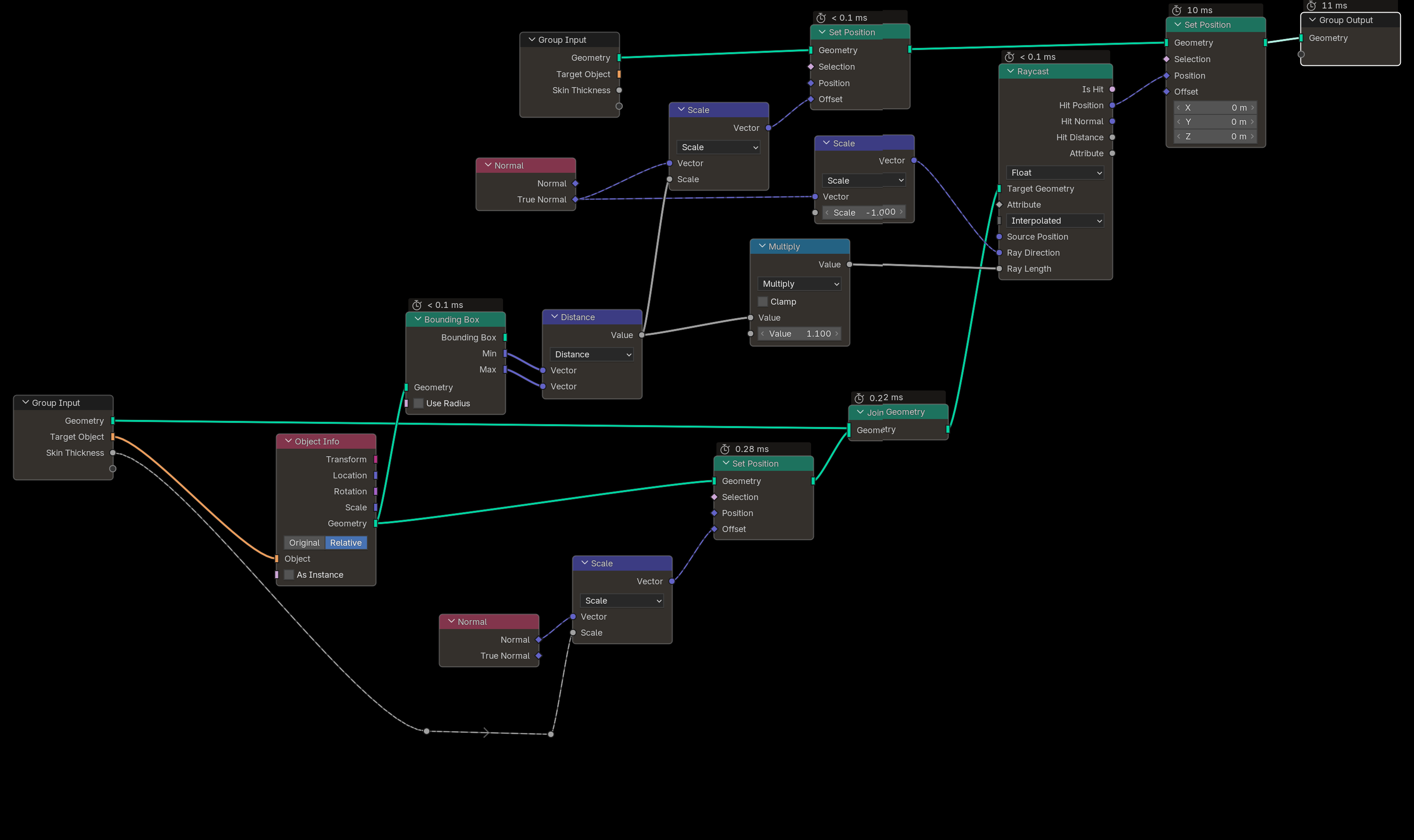Click the timer icon above the Bounding Box node
Viewport: 1414px width, 840px height.
click(x=417, y=305)
